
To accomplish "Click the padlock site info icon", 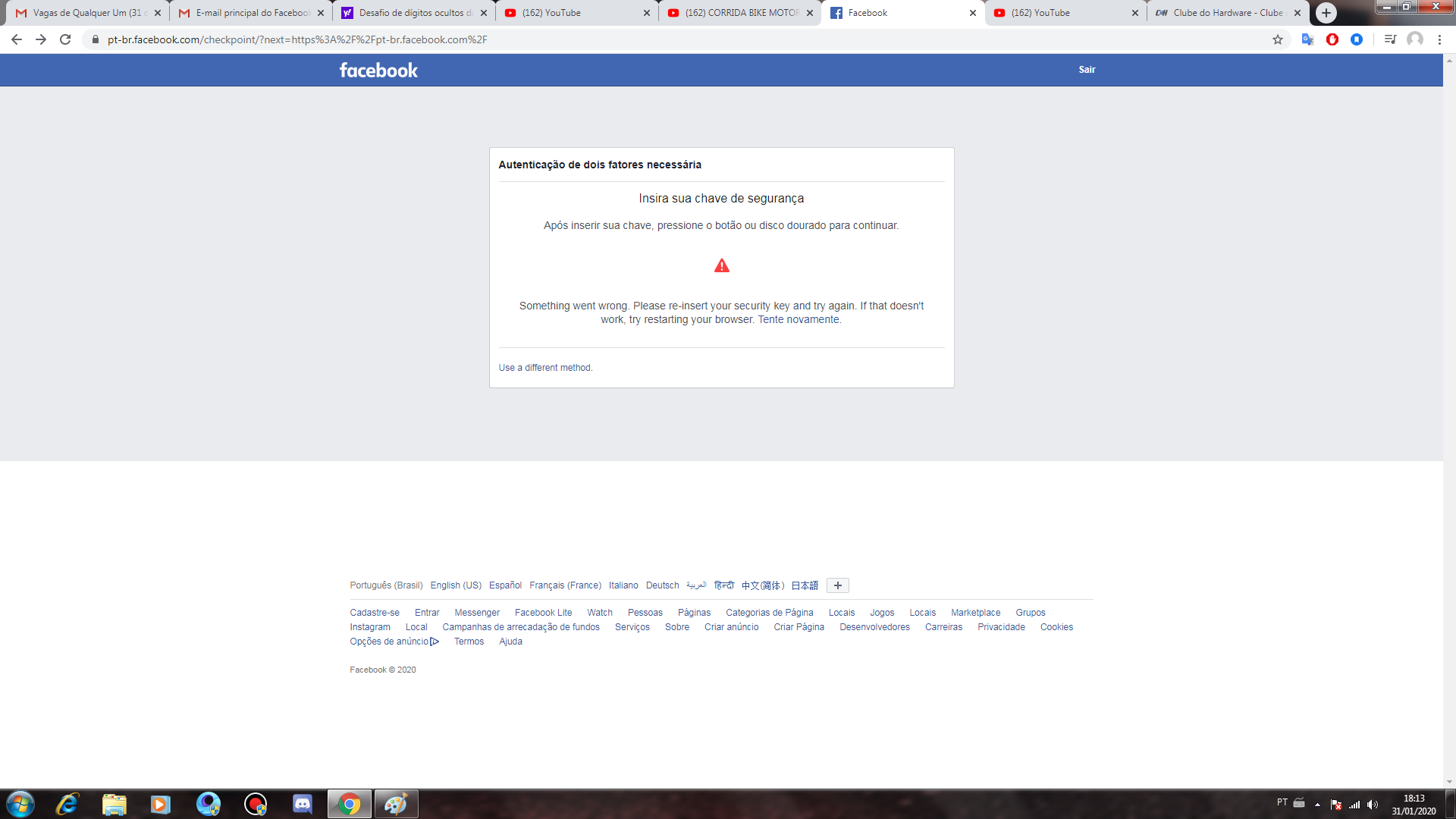I will (96, 39).
